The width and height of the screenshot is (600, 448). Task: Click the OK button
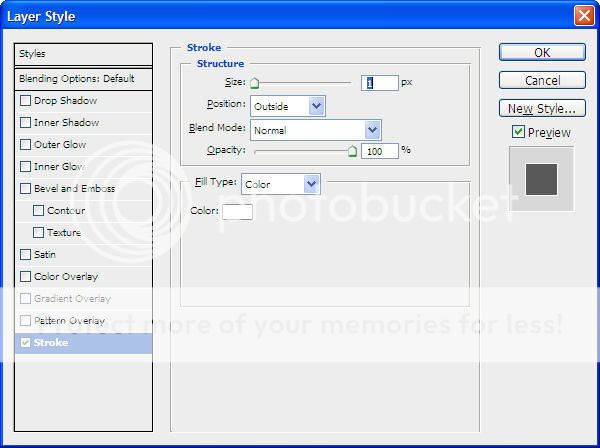(541, 52)
